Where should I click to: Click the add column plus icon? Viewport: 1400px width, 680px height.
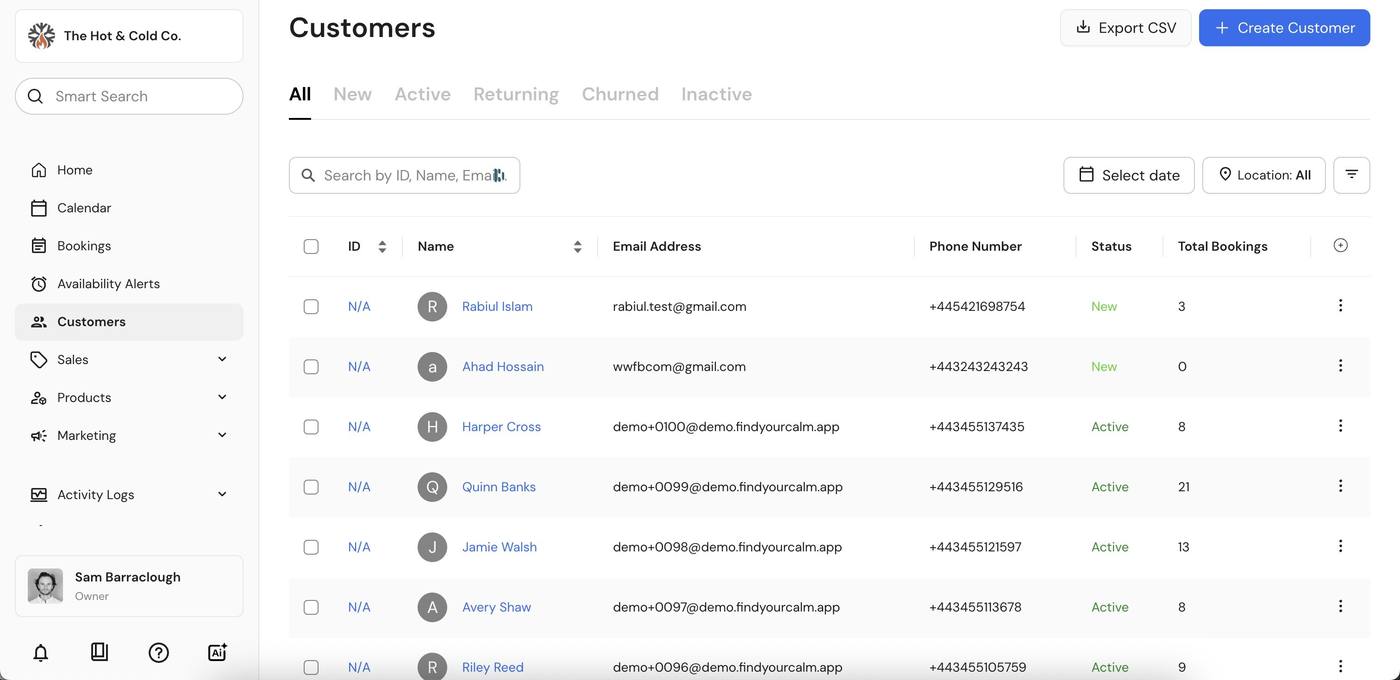click(1341, 245)
